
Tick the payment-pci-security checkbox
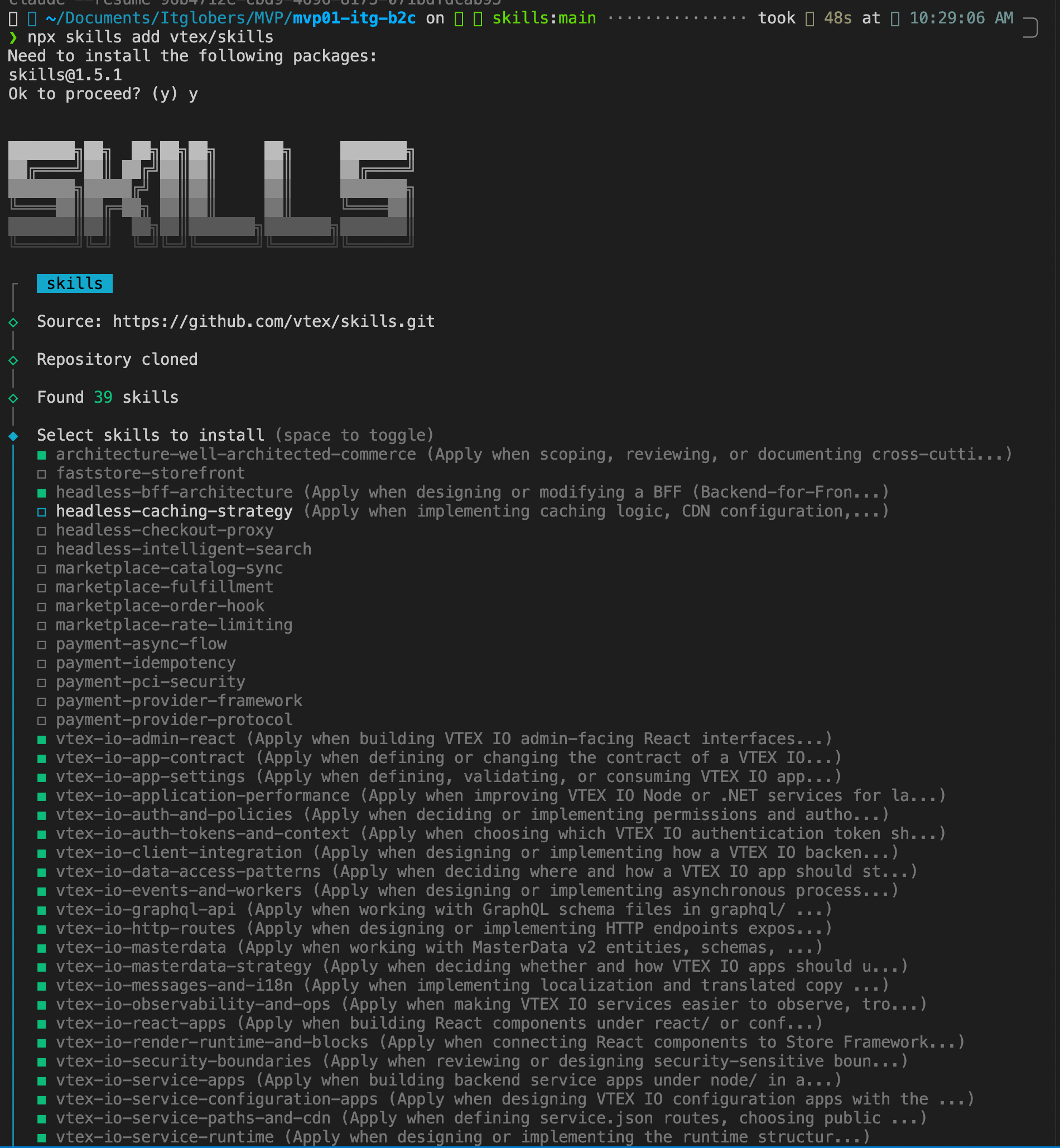(41, 682)
